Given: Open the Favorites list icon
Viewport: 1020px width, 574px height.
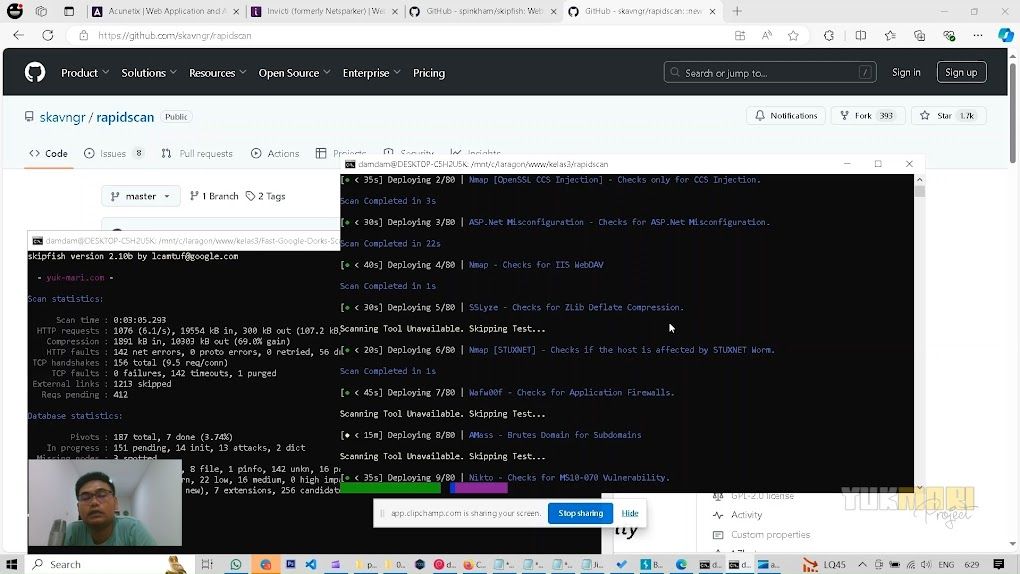Looking at the screenshot, I should [x=890, y=36].
